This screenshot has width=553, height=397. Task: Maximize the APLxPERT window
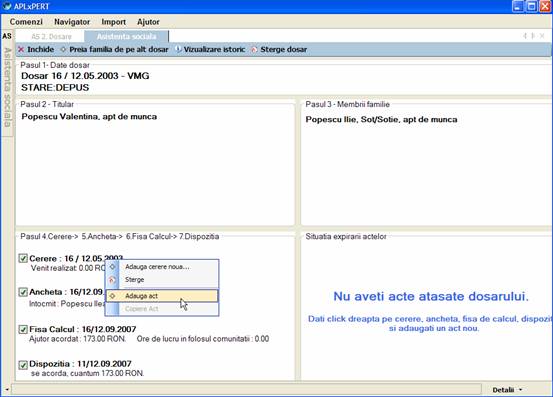tap(531, 6)
